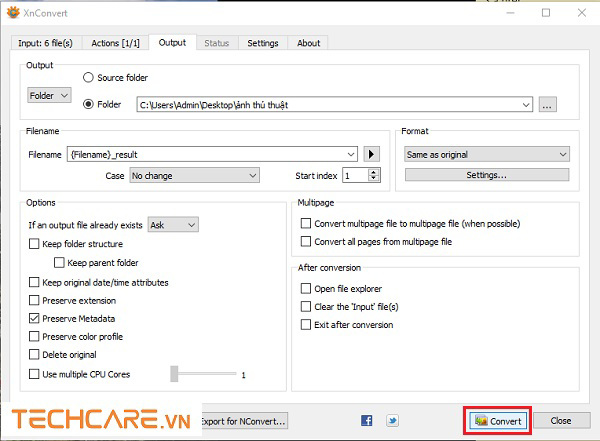Screen dimensions: 600x441
Task: Open the Settings tab
Action: [x=262, y=43]
